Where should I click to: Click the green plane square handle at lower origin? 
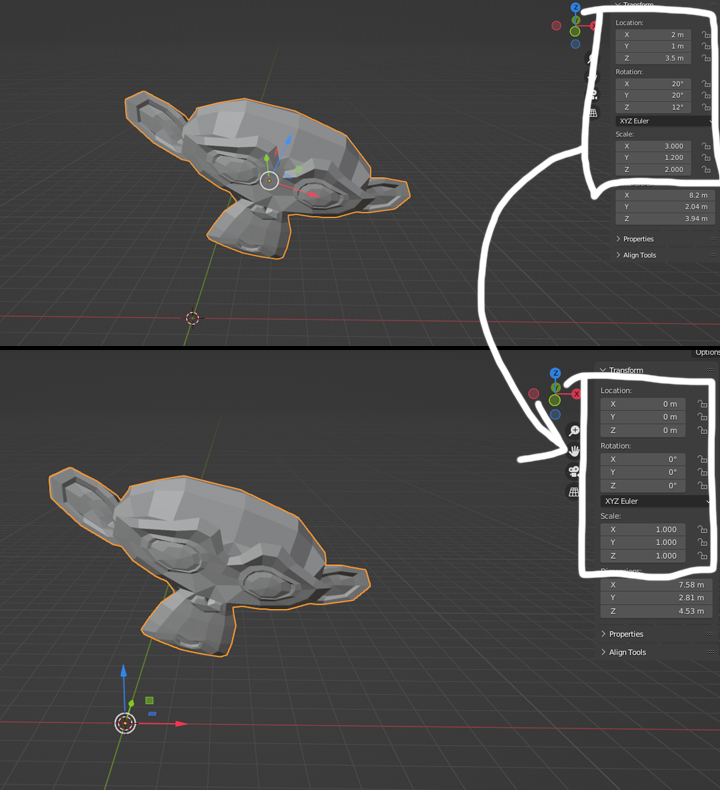pyautogui.click(x=149, y=700)
